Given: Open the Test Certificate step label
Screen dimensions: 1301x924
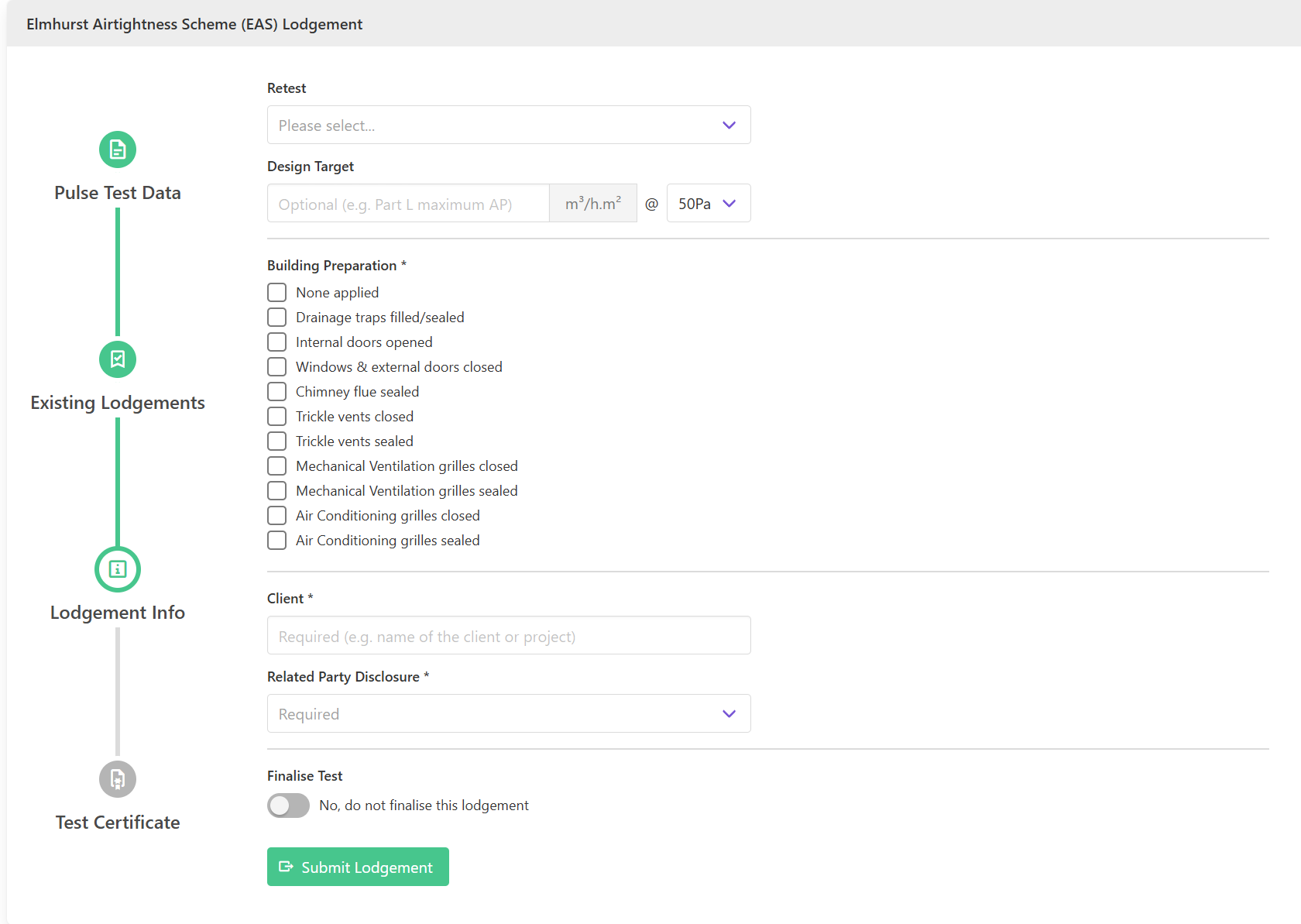Looking at the screenshot, I should (118, 823).
